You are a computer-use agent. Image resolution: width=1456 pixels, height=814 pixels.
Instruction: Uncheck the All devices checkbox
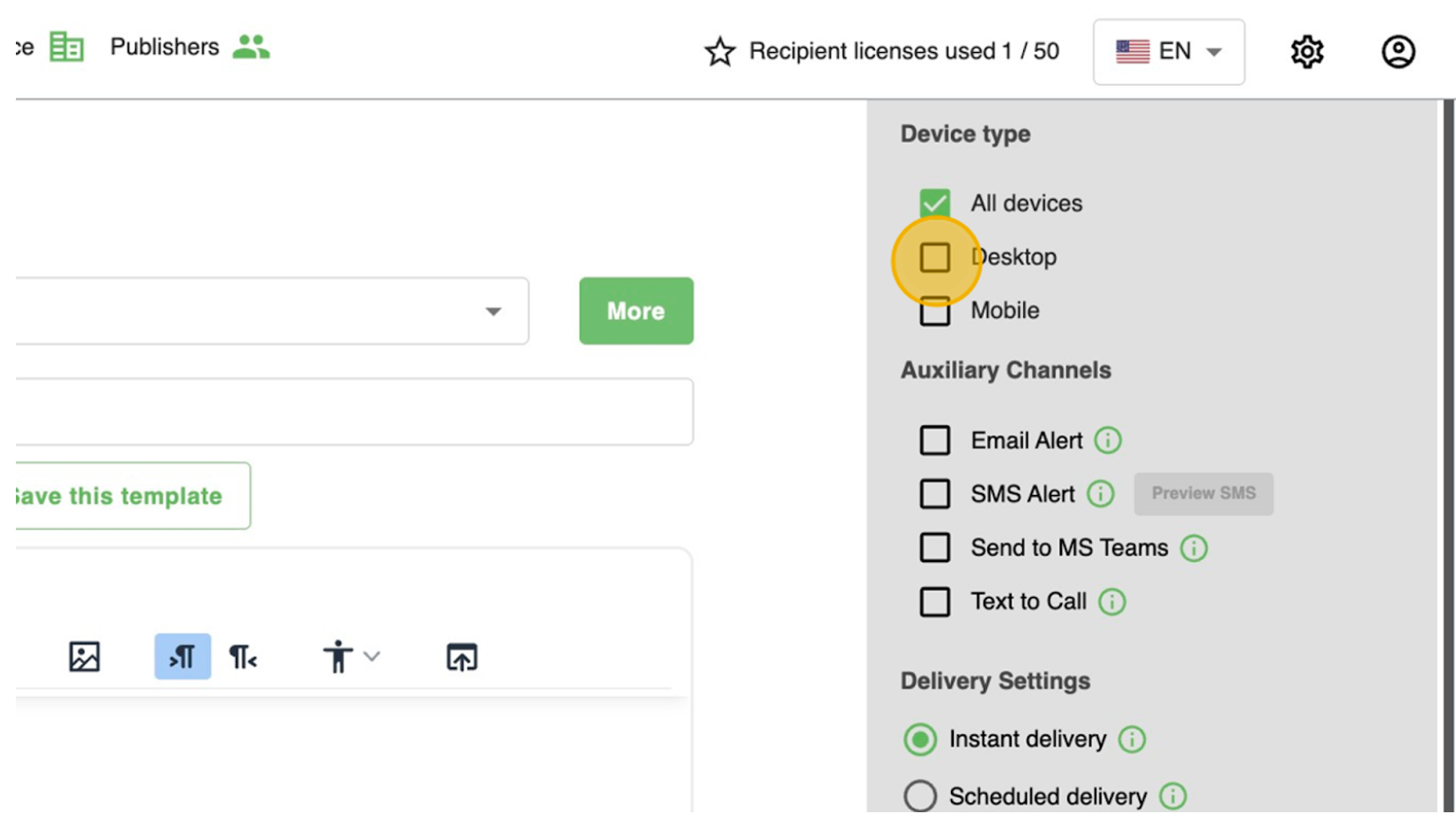point(935,203)
